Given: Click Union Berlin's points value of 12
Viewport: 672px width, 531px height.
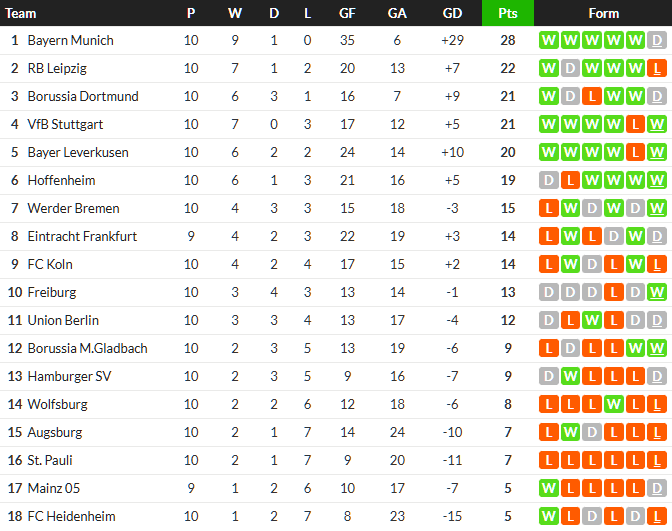Looking at the screenshot, I should click(x=507, y=320).
